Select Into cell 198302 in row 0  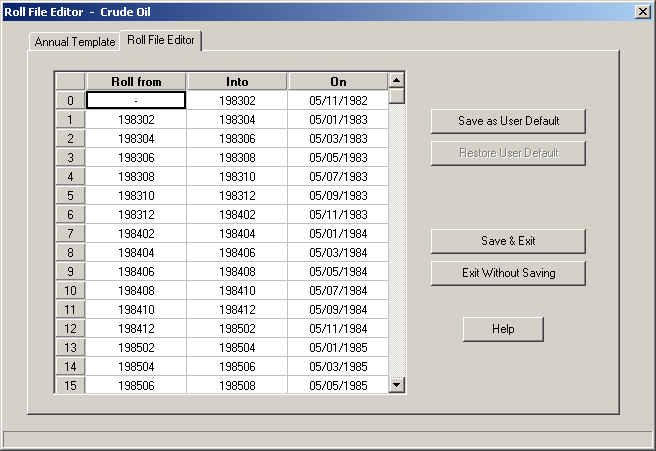[237, 100]
